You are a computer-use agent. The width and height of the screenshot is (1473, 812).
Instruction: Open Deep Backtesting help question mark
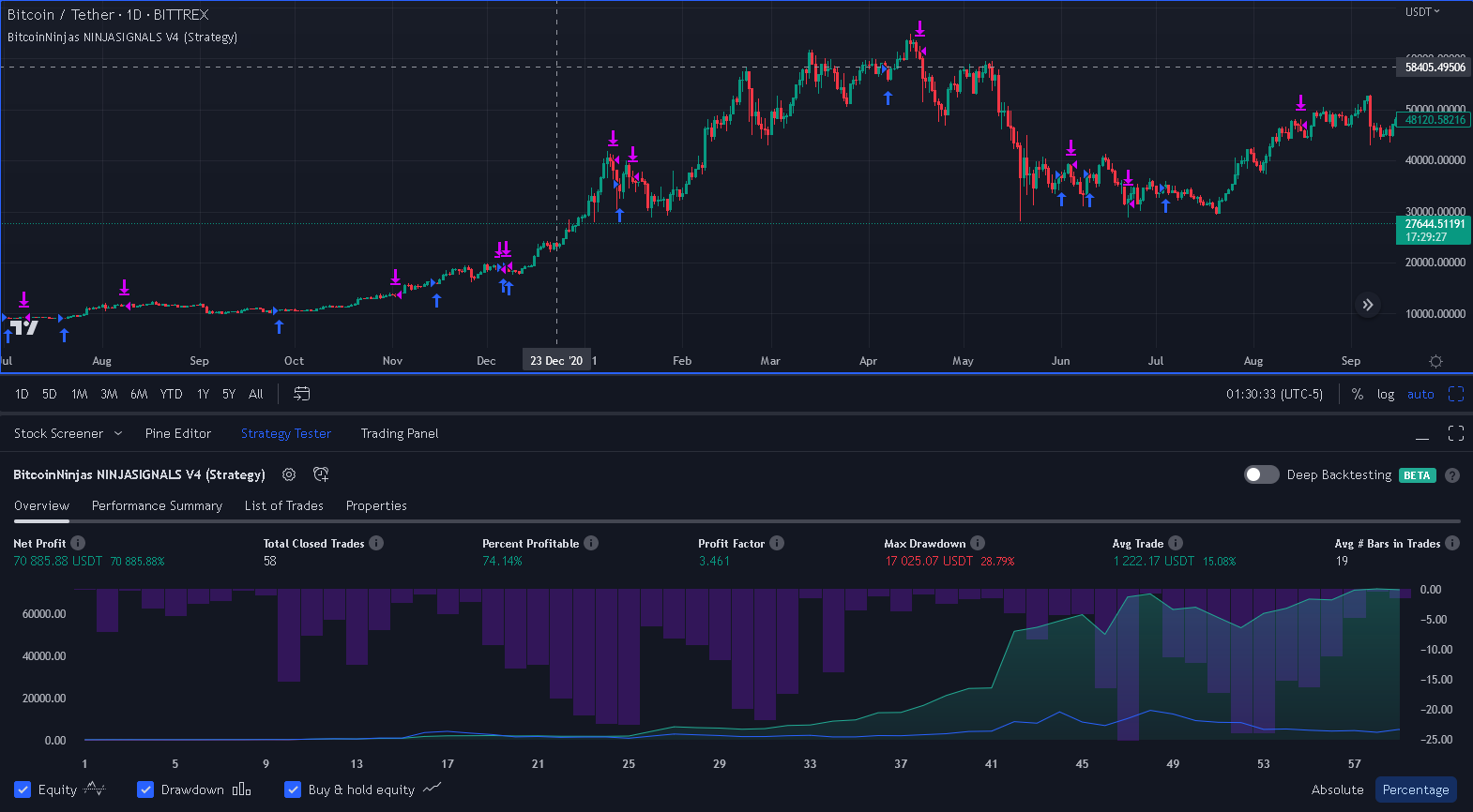pos(1452,475)
